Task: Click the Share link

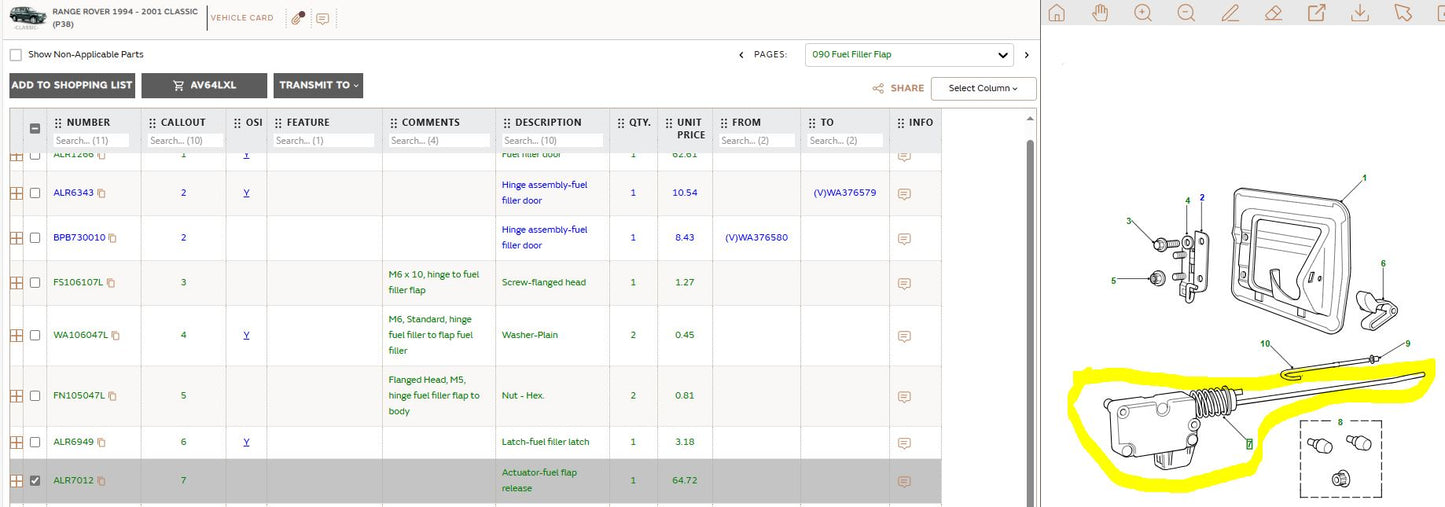Action: click(898, 88)
